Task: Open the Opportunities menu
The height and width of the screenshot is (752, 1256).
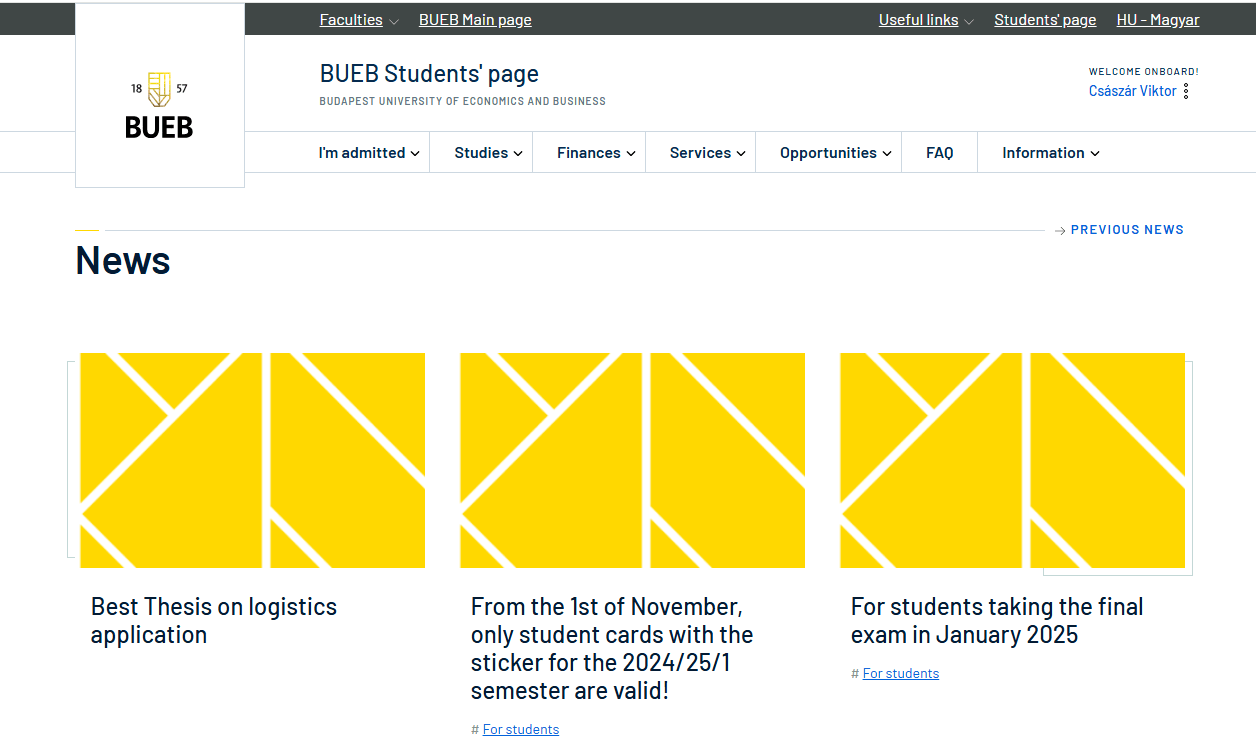Action: click(835, 153)
